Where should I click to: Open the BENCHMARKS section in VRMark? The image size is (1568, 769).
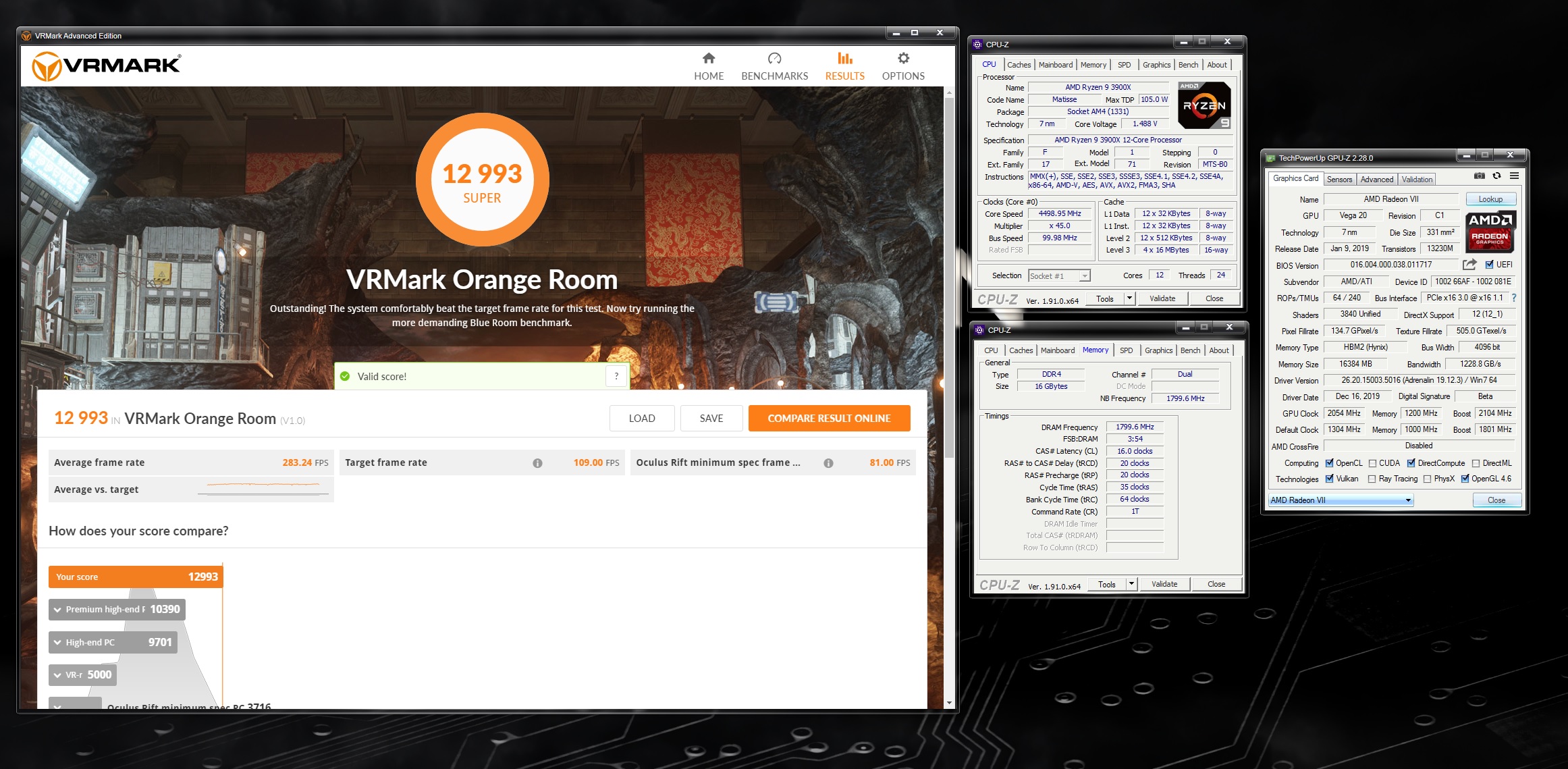pos(774,66)
